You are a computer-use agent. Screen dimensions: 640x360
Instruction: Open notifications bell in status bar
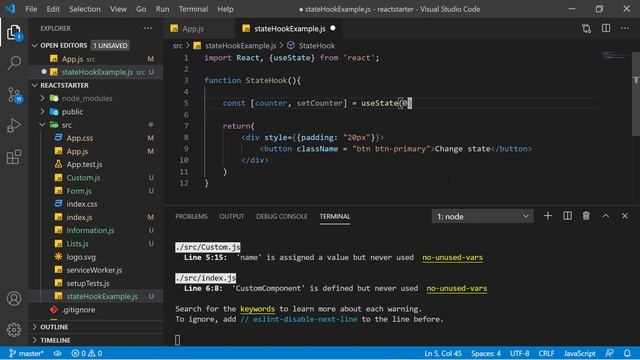[x=627, y=353]
